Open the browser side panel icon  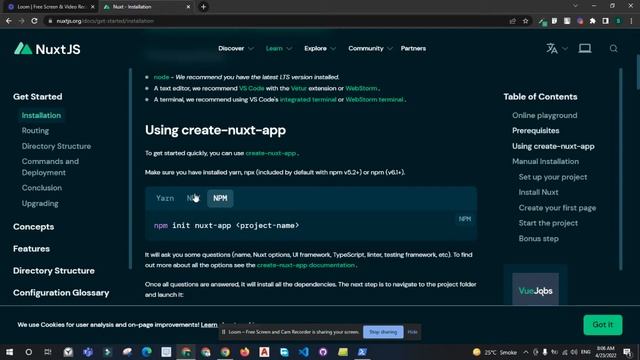click(x=606, y=21)
